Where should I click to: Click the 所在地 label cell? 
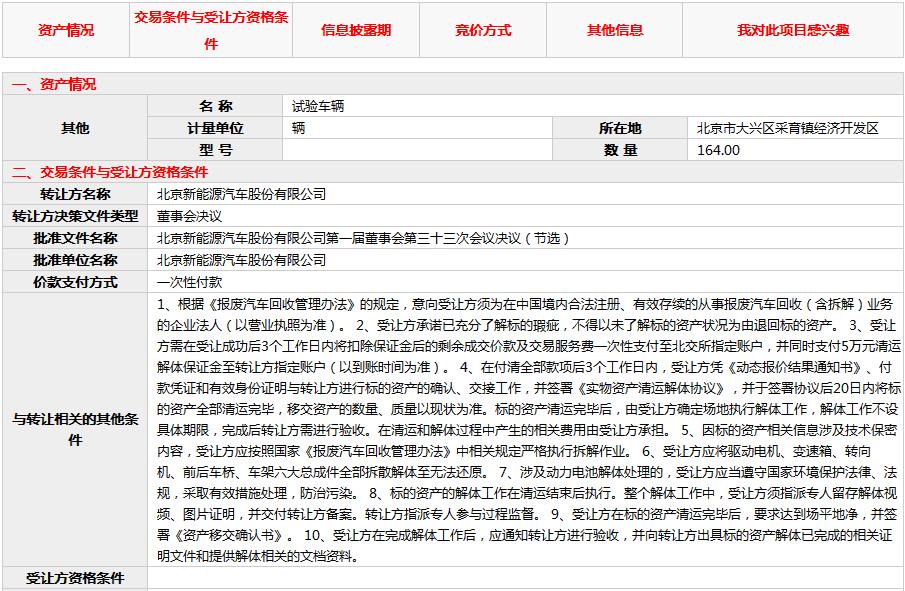tap(620, 128)
